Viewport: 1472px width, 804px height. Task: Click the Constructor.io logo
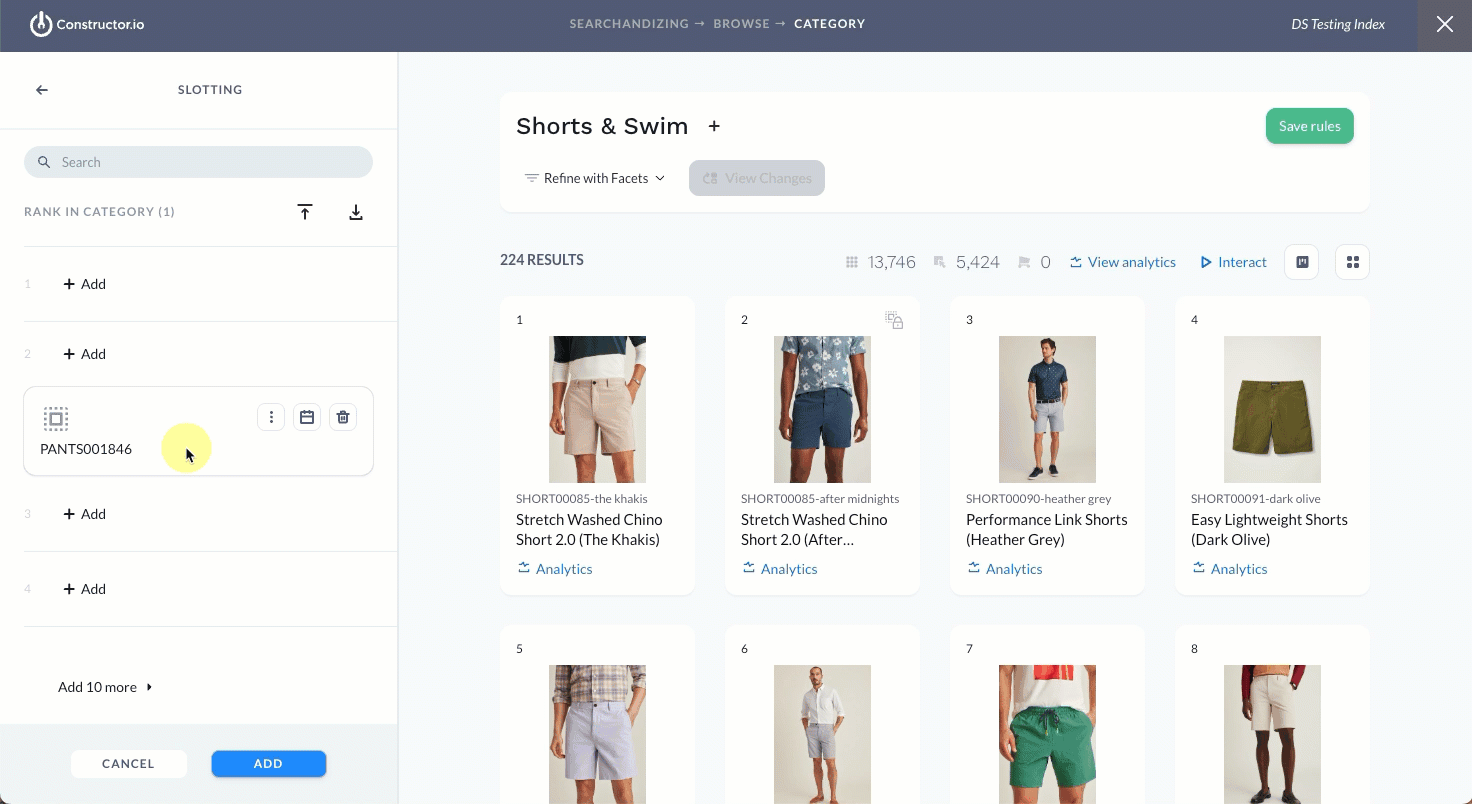[87, 24]
